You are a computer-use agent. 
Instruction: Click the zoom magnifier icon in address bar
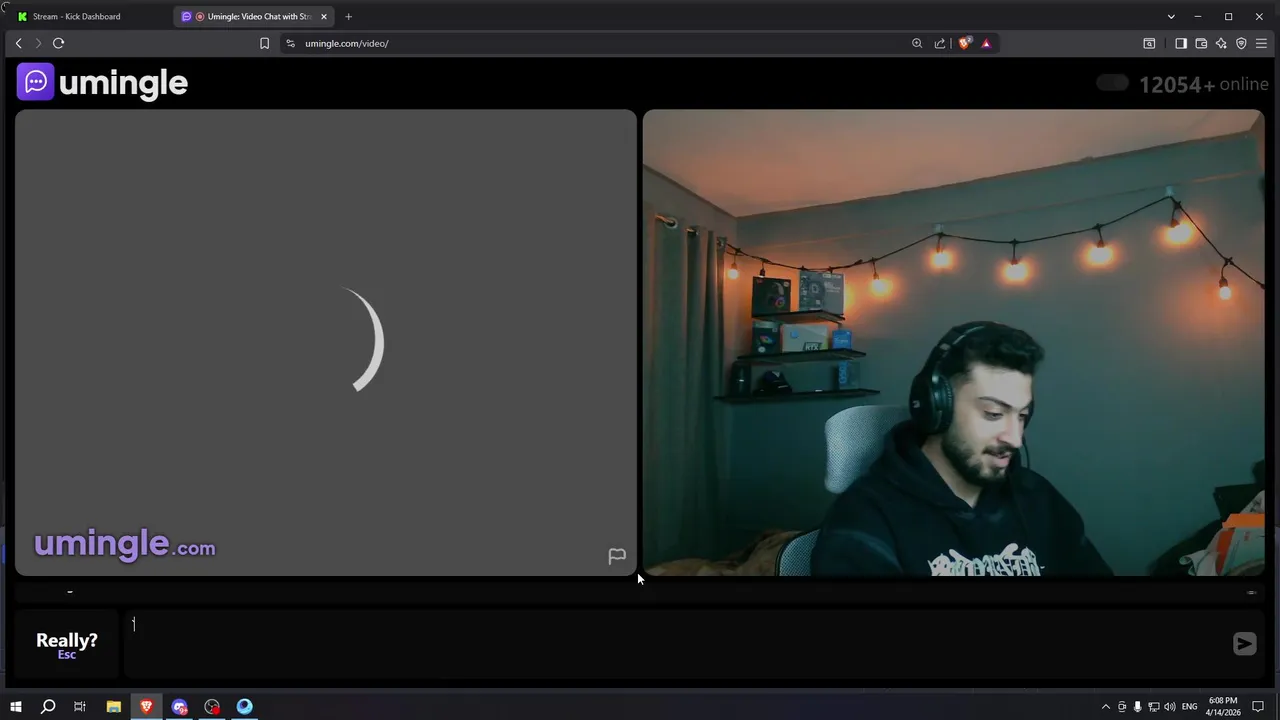[917, 43]
